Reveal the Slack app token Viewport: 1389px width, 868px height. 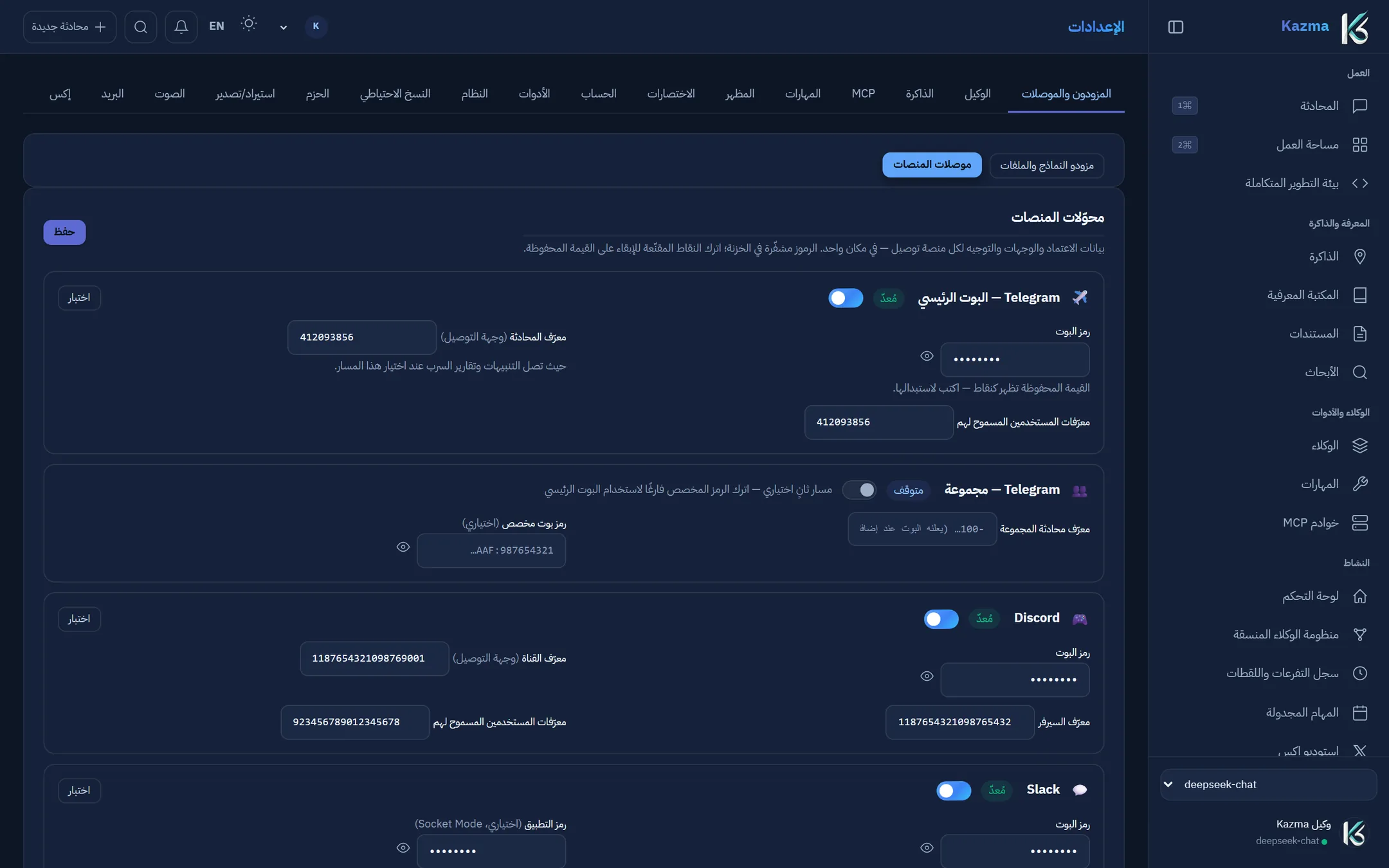point(403,848)
